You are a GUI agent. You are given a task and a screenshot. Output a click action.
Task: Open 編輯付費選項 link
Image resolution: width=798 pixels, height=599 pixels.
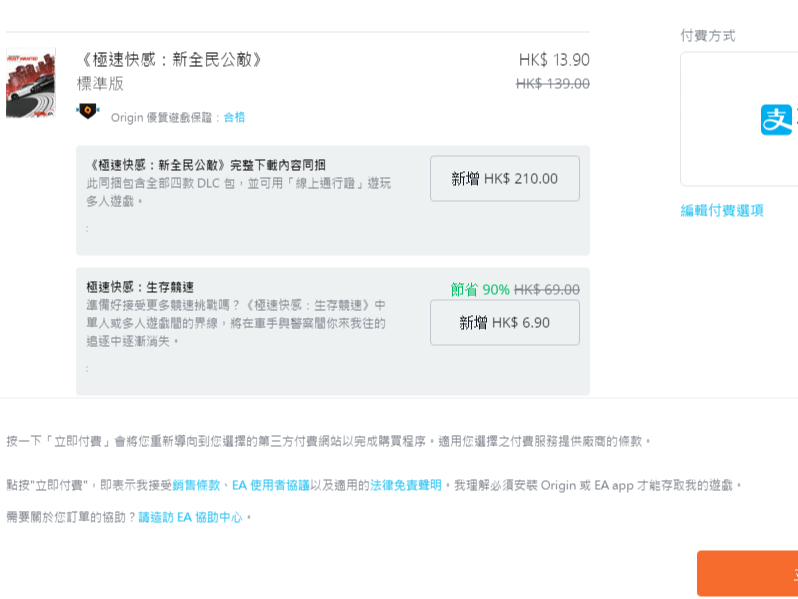722,211
